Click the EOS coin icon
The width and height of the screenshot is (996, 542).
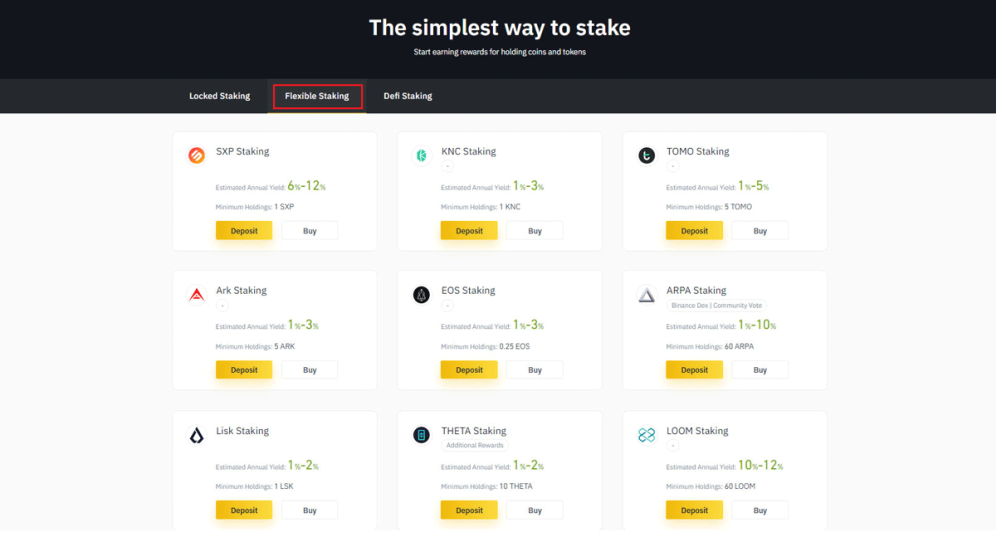pyautogui.click(x=422, y=295)
